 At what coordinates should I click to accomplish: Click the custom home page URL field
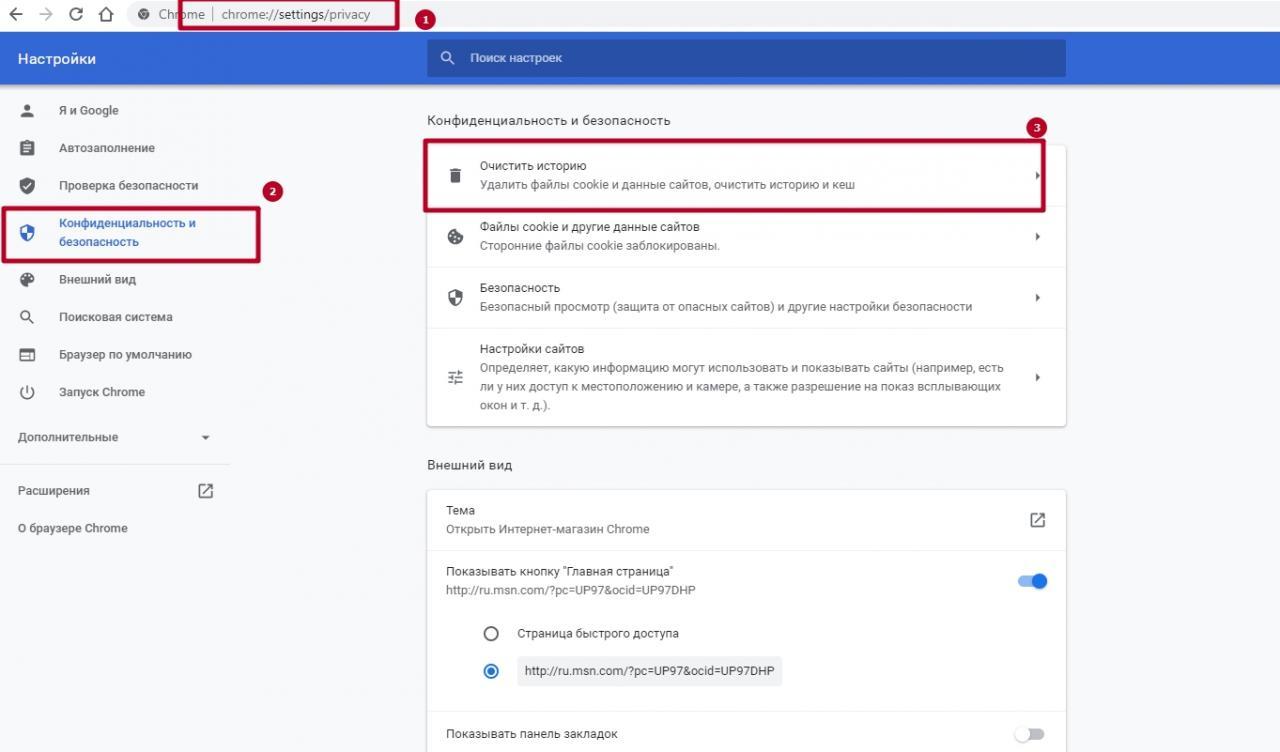point(649,671)
